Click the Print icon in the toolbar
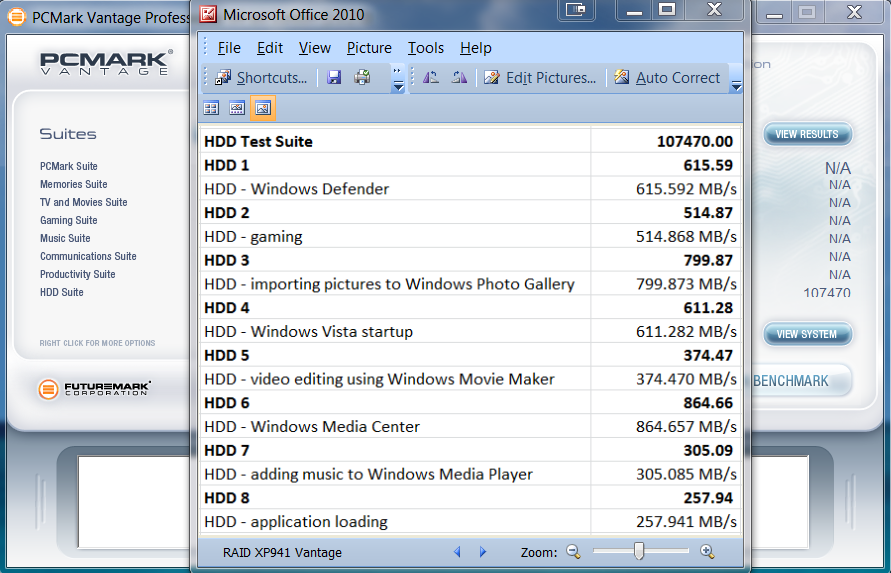The height and width of the screenshot is (573, 891). 362,78
